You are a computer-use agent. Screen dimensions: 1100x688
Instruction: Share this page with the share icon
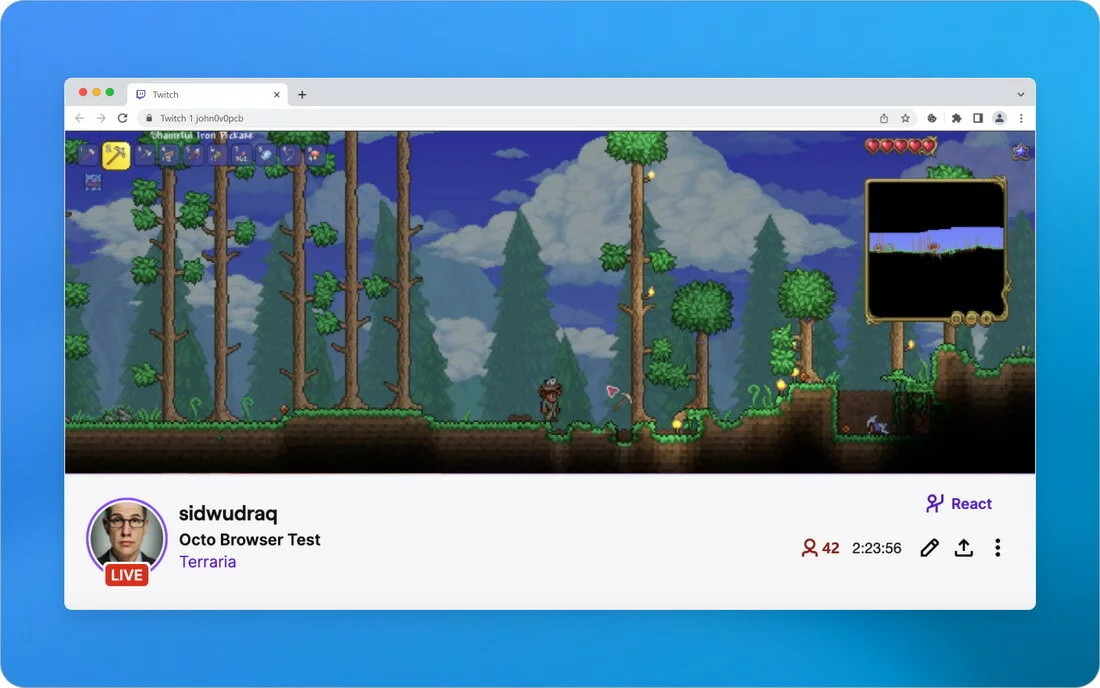884,118
